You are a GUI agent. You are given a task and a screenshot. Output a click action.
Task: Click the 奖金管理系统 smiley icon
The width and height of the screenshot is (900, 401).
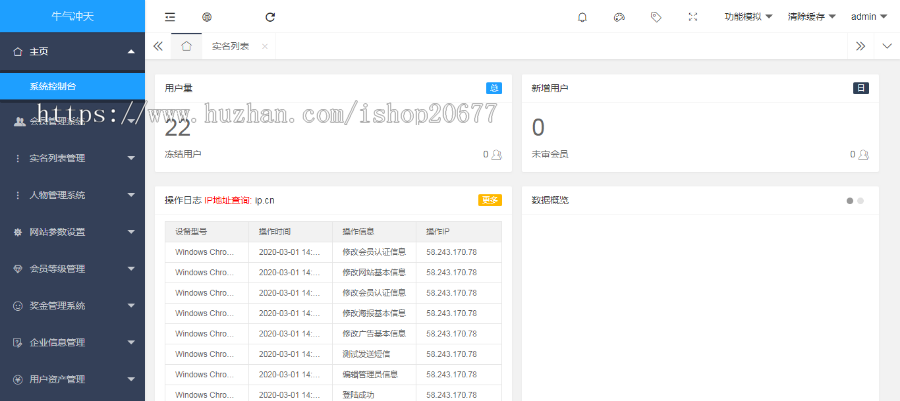point(17,306)
